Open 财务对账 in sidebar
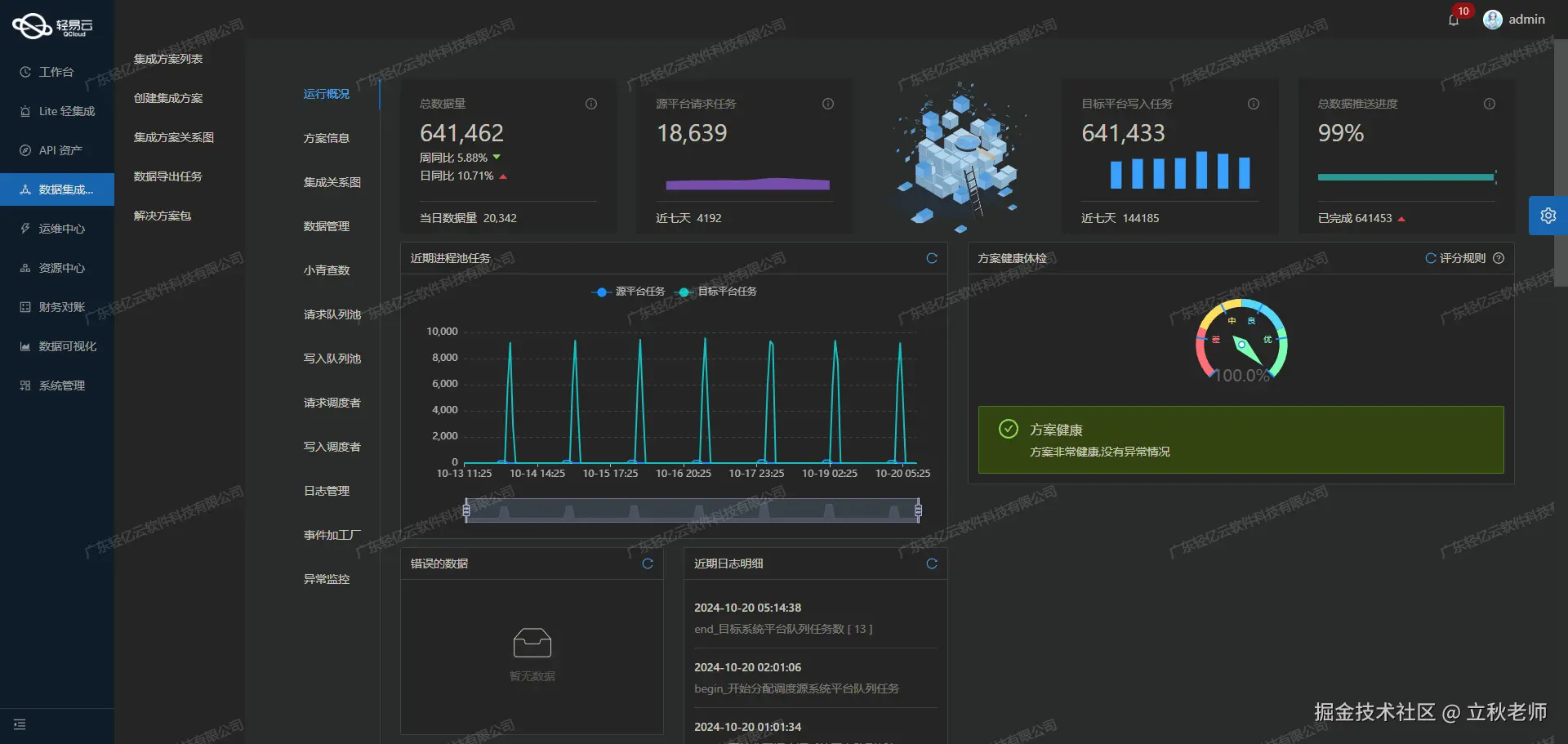 pyautogui.click(x=57, y=307)
